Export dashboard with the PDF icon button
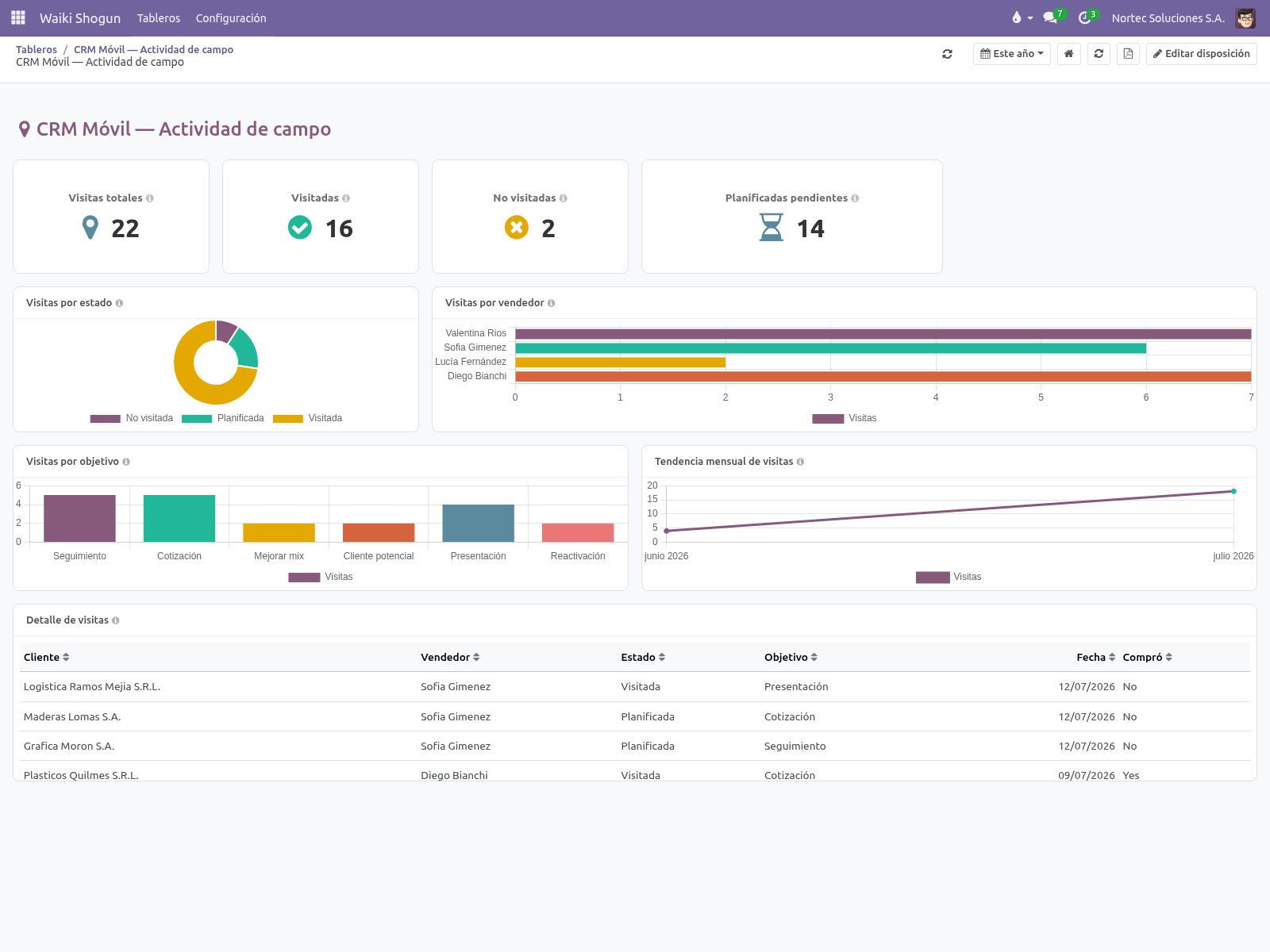Viewport: 1270px width, 952px height. point(1128,54)
